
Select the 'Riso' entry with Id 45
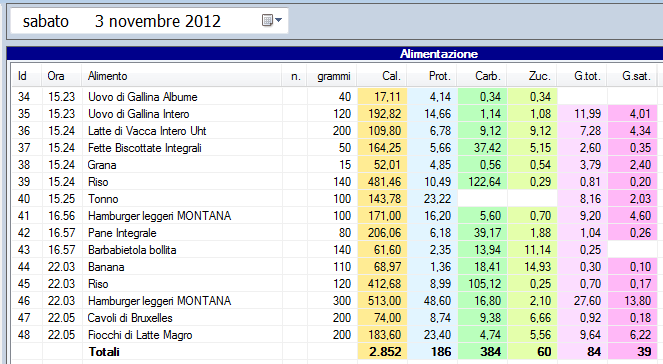(x=335, y=284)
